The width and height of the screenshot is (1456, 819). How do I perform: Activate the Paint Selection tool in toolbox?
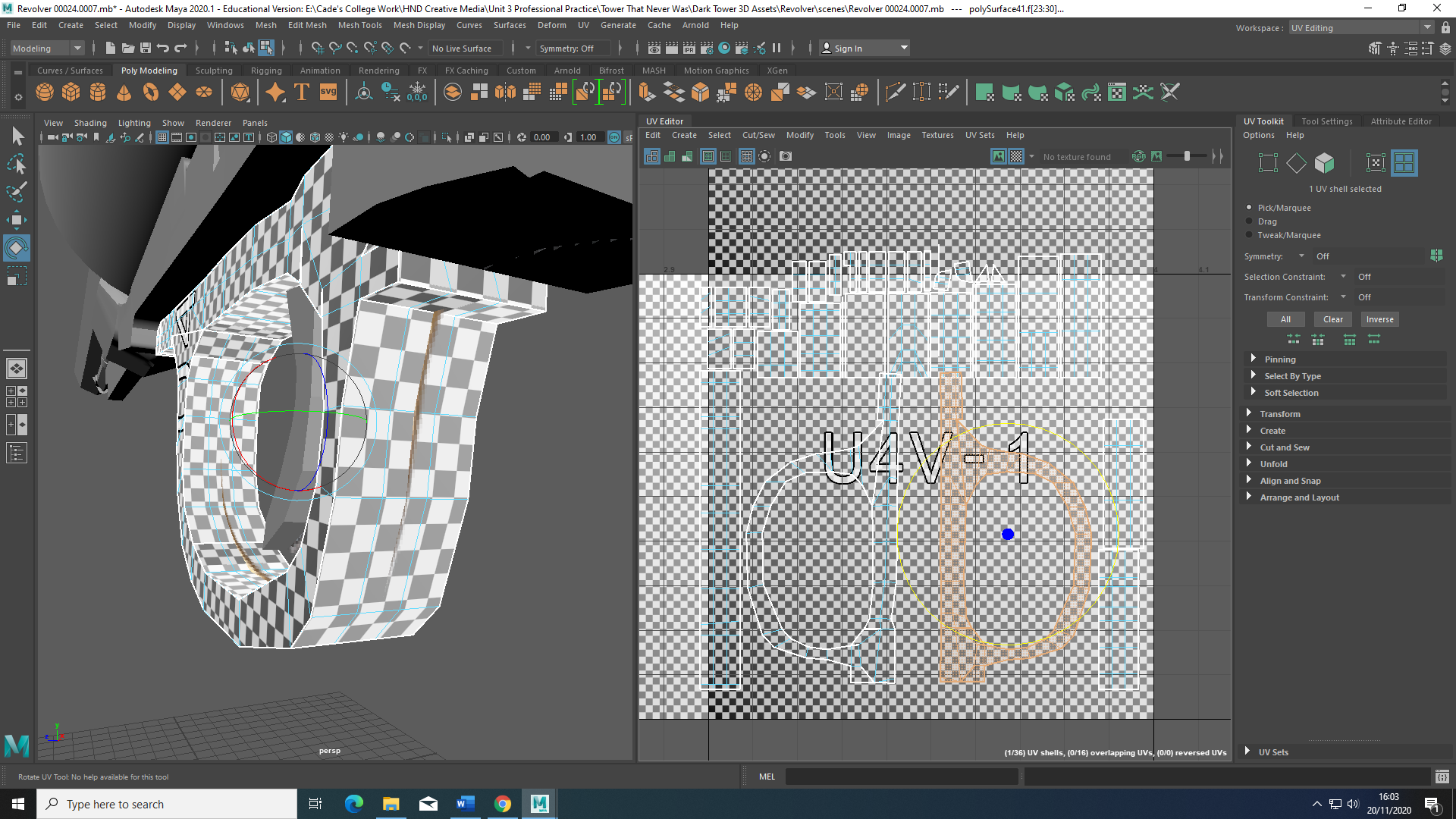(17, 193)
